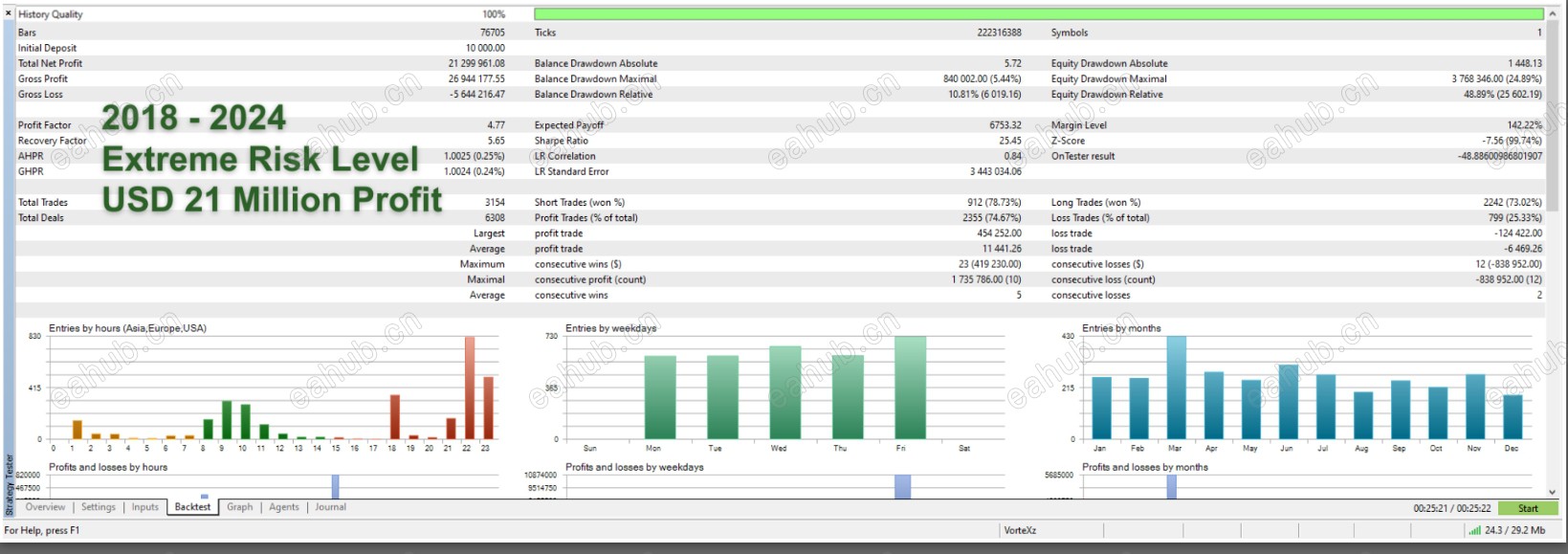Click the vertical Strategy Tester panel label
The image size is (1568, 554).
point(10,485)
